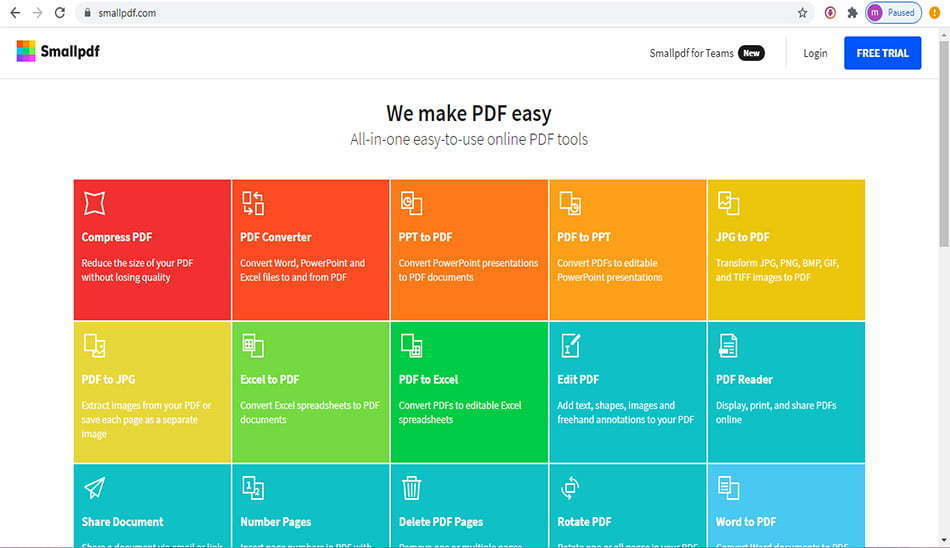The height and width of the screenshot is (548, 950).
Task: Click the orange browser alert icon
Action: tap(935, 13)
